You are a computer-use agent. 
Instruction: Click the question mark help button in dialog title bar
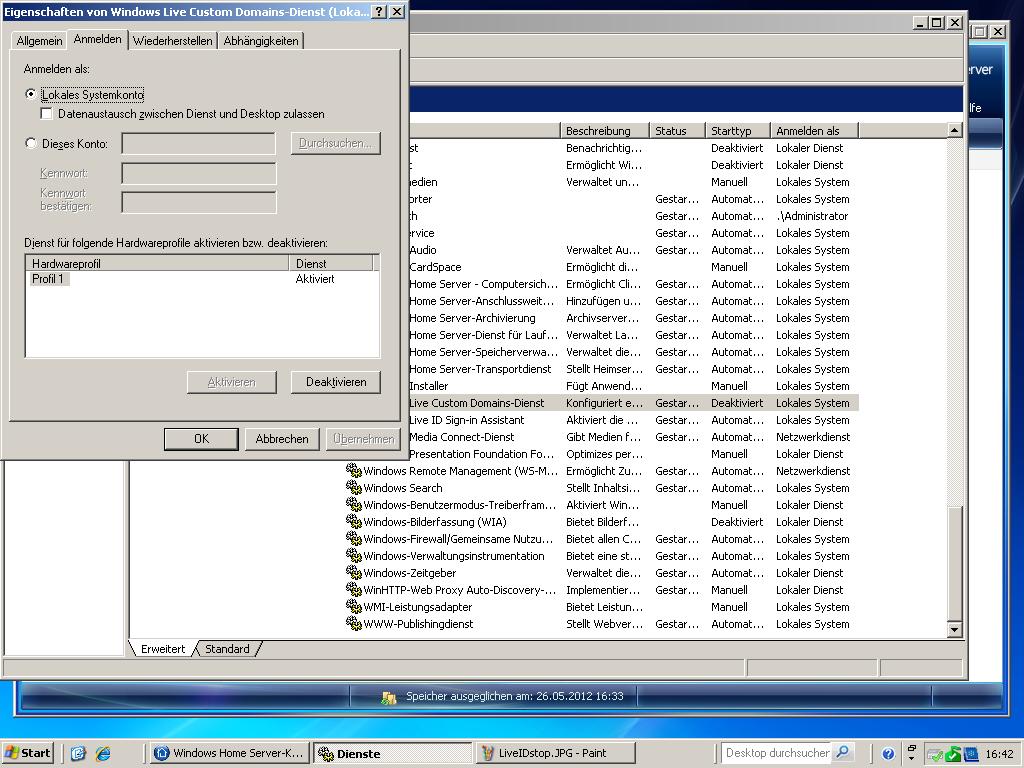pyautogui.click(x=379, y=11)
